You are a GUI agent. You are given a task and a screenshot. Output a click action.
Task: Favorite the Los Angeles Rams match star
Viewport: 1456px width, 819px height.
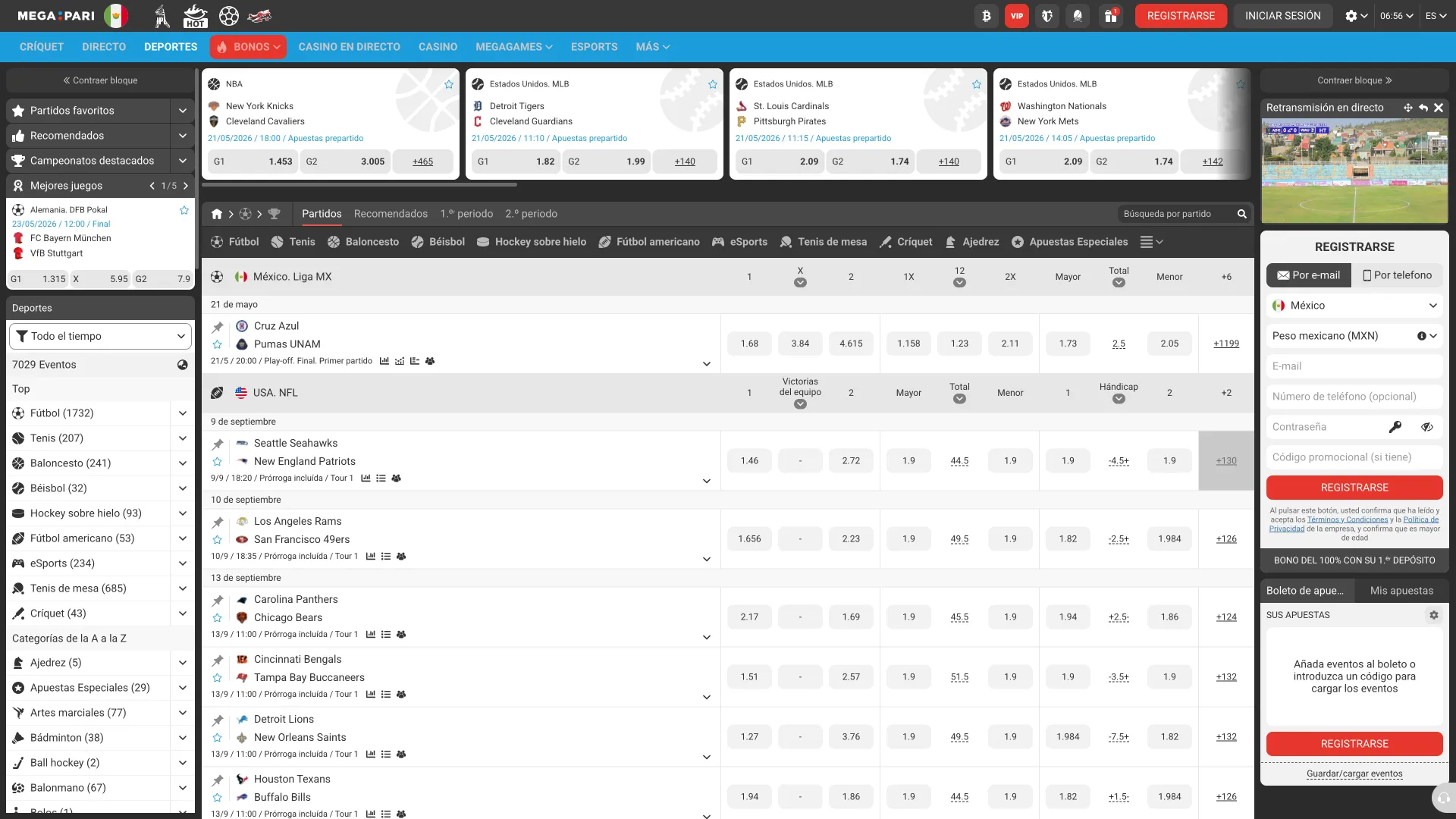pyautogui.click(x=218, y=540)
